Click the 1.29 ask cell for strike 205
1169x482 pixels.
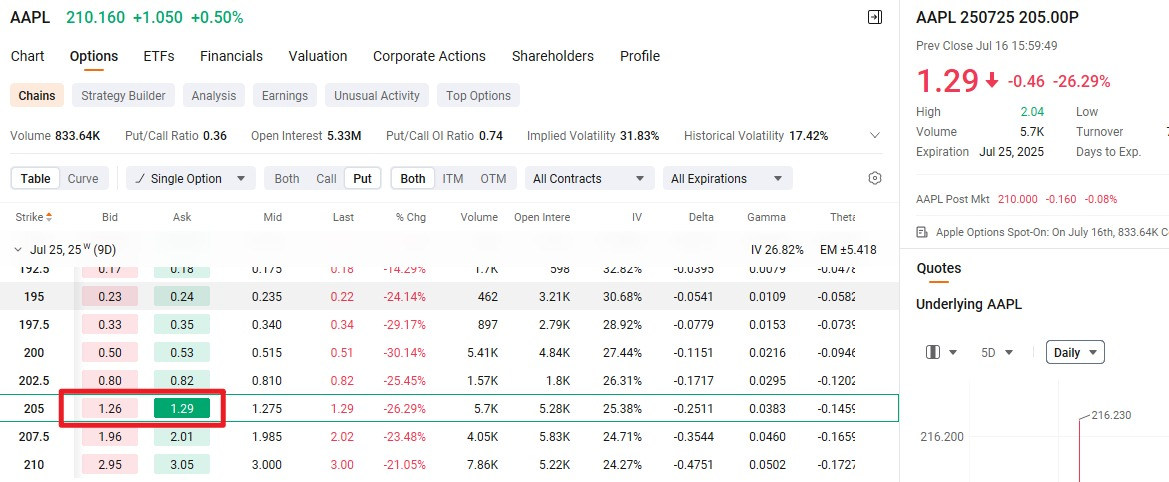(x=182, y=408)
